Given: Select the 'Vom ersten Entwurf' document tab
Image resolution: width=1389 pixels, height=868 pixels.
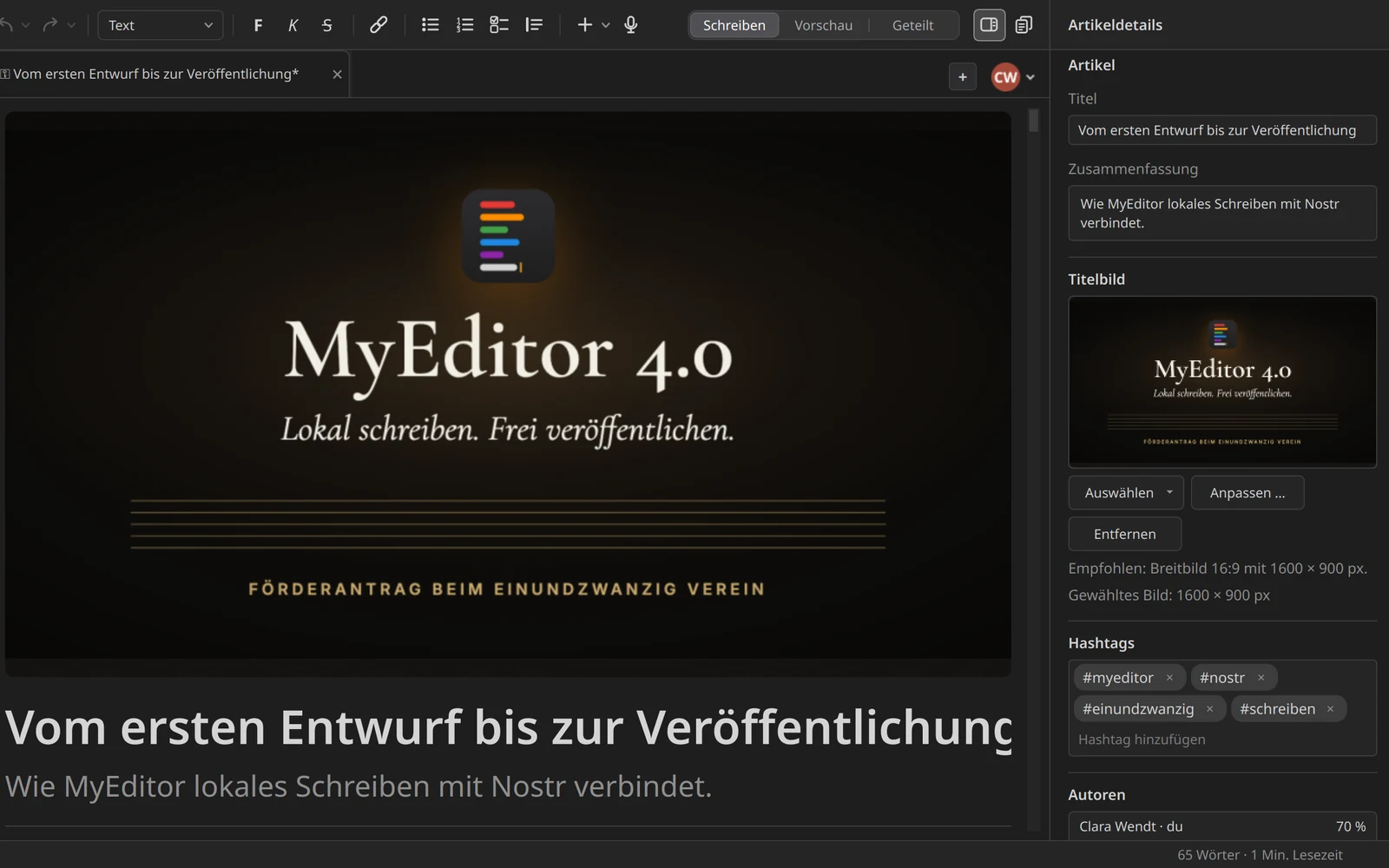Looking at the screenshot, I should click(155, 74).
